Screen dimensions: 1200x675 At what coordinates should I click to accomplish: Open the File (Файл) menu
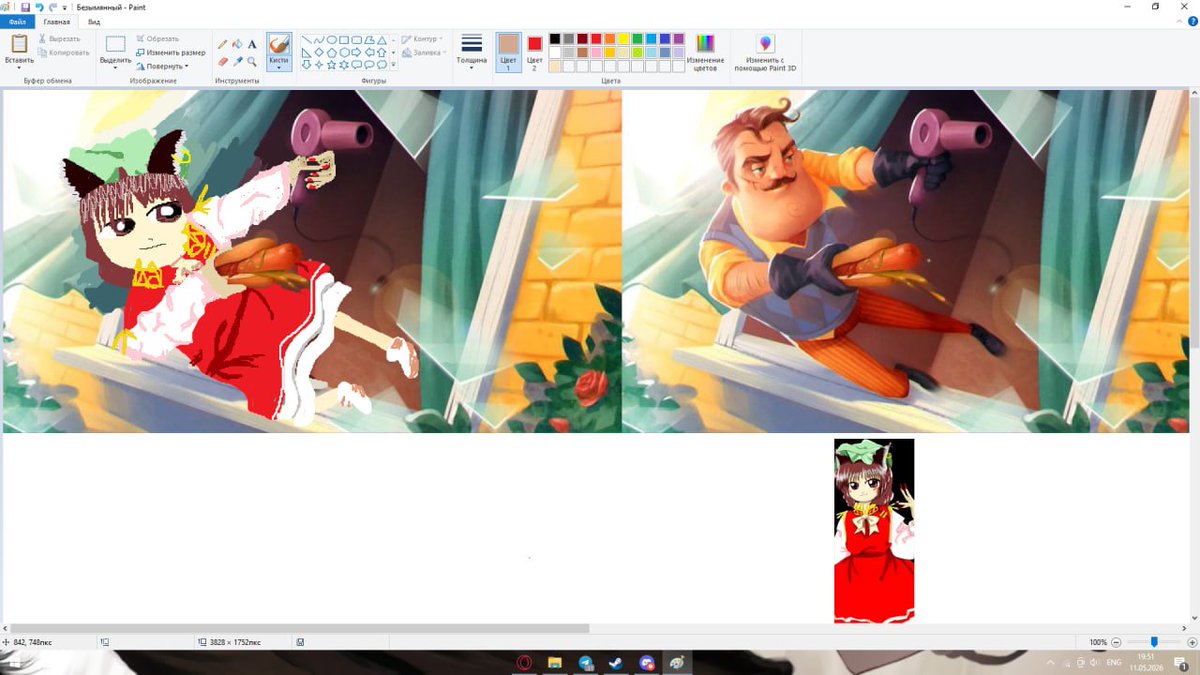point(17,21)
